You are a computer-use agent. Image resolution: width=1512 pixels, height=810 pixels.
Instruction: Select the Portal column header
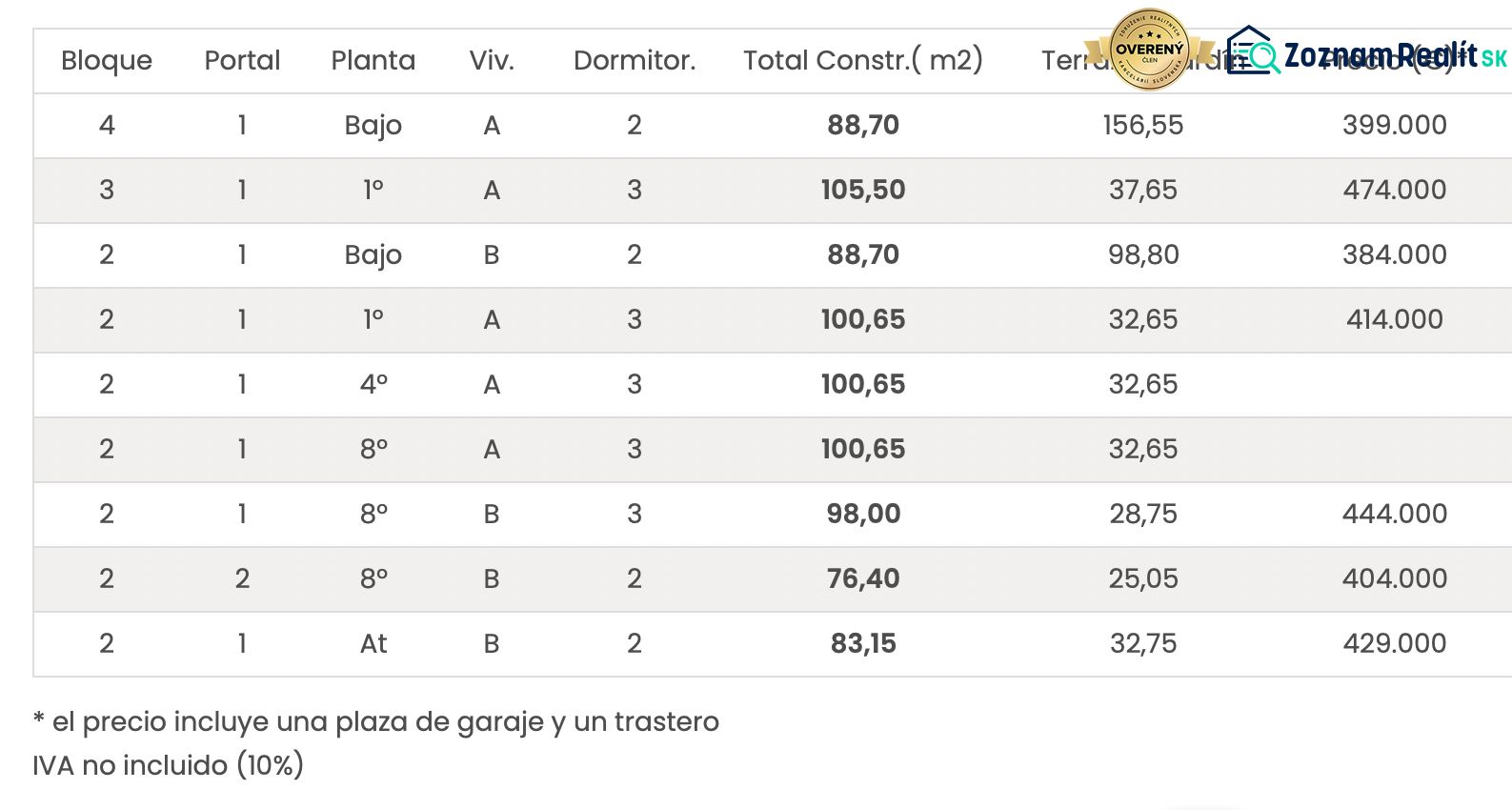tap(242, 60)
